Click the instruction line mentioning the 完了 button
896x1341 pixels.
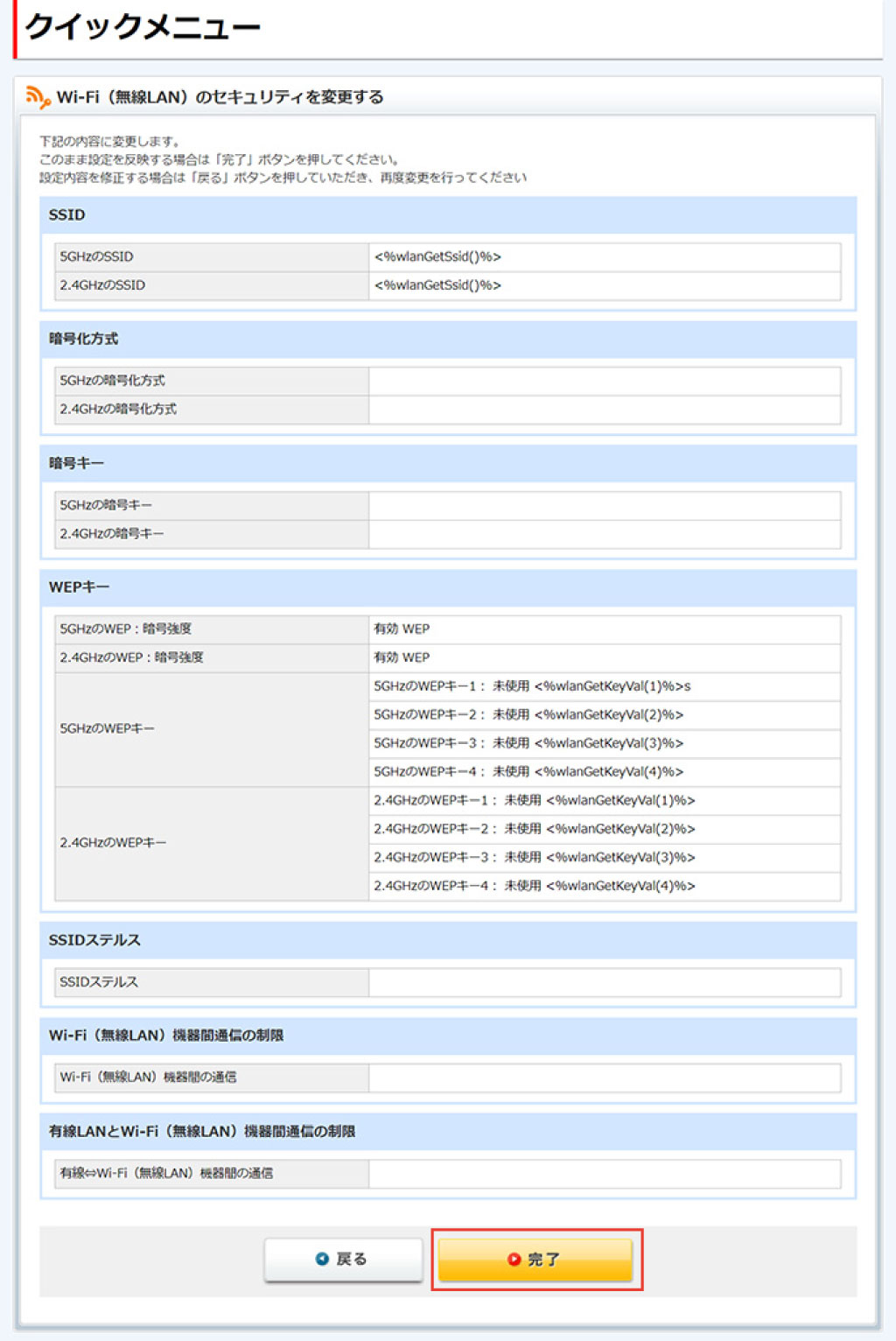pyautogui.click(x=220, y=159)
